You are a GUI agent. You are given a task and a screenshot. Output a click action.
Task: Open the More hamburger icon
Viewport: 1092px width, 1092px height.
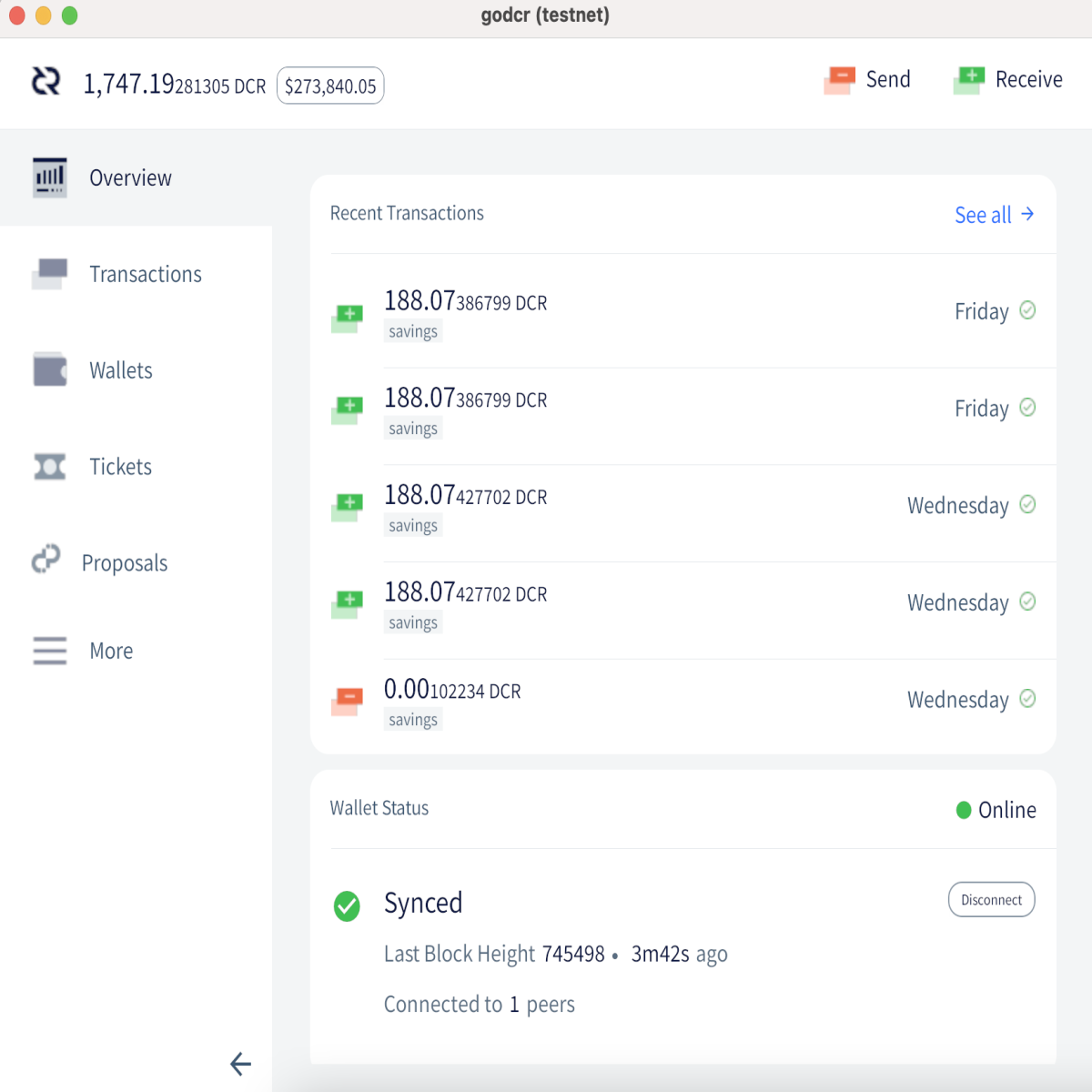[50, 651]
